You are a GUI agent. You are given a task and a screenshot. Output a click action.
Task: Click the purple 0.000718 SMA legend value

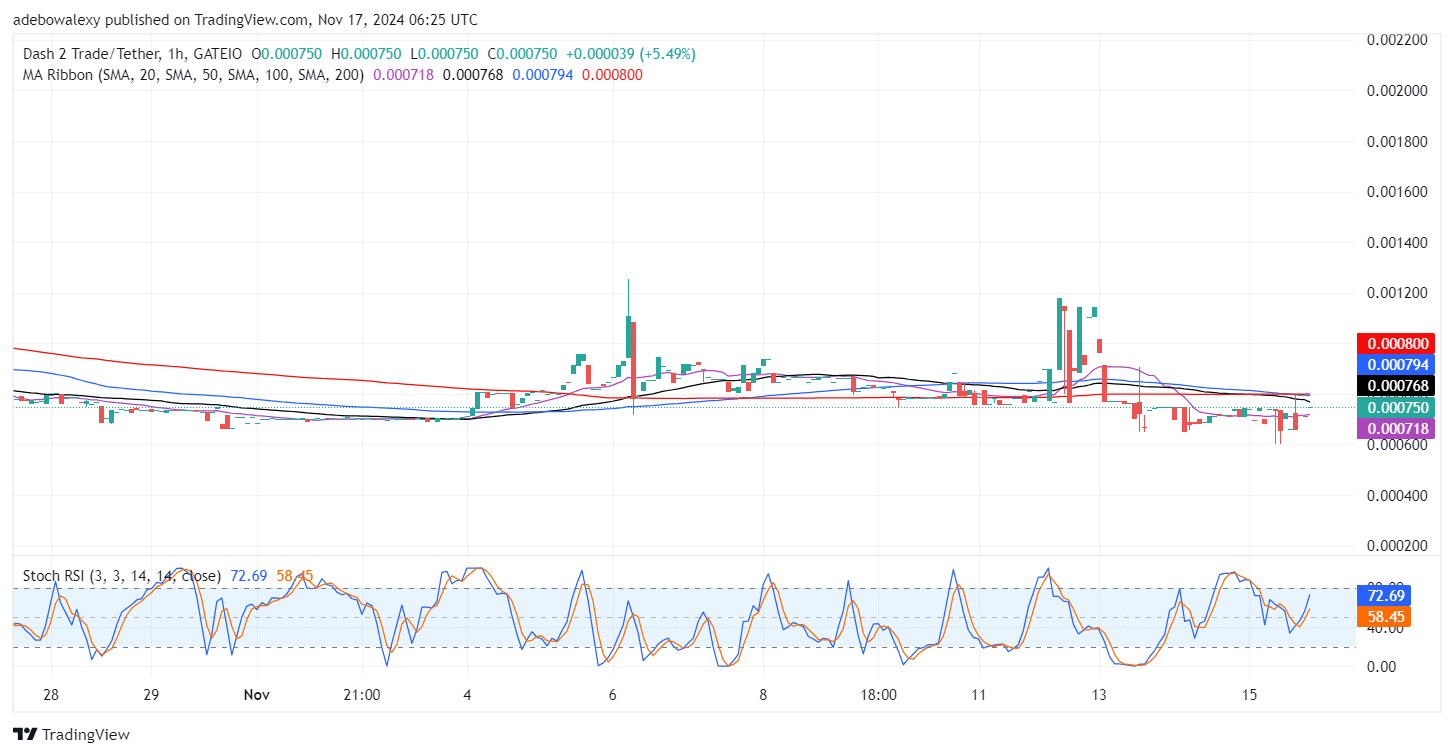click(x=403, y=74)
